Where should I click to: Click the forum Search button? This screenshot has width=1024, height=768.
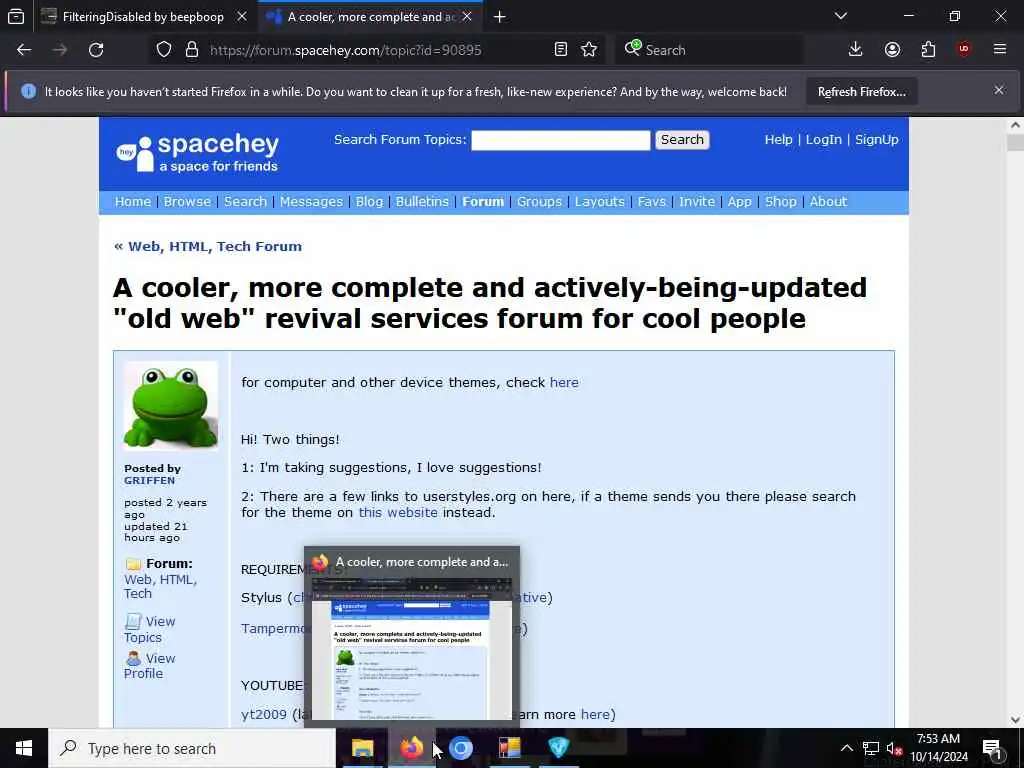682,140
